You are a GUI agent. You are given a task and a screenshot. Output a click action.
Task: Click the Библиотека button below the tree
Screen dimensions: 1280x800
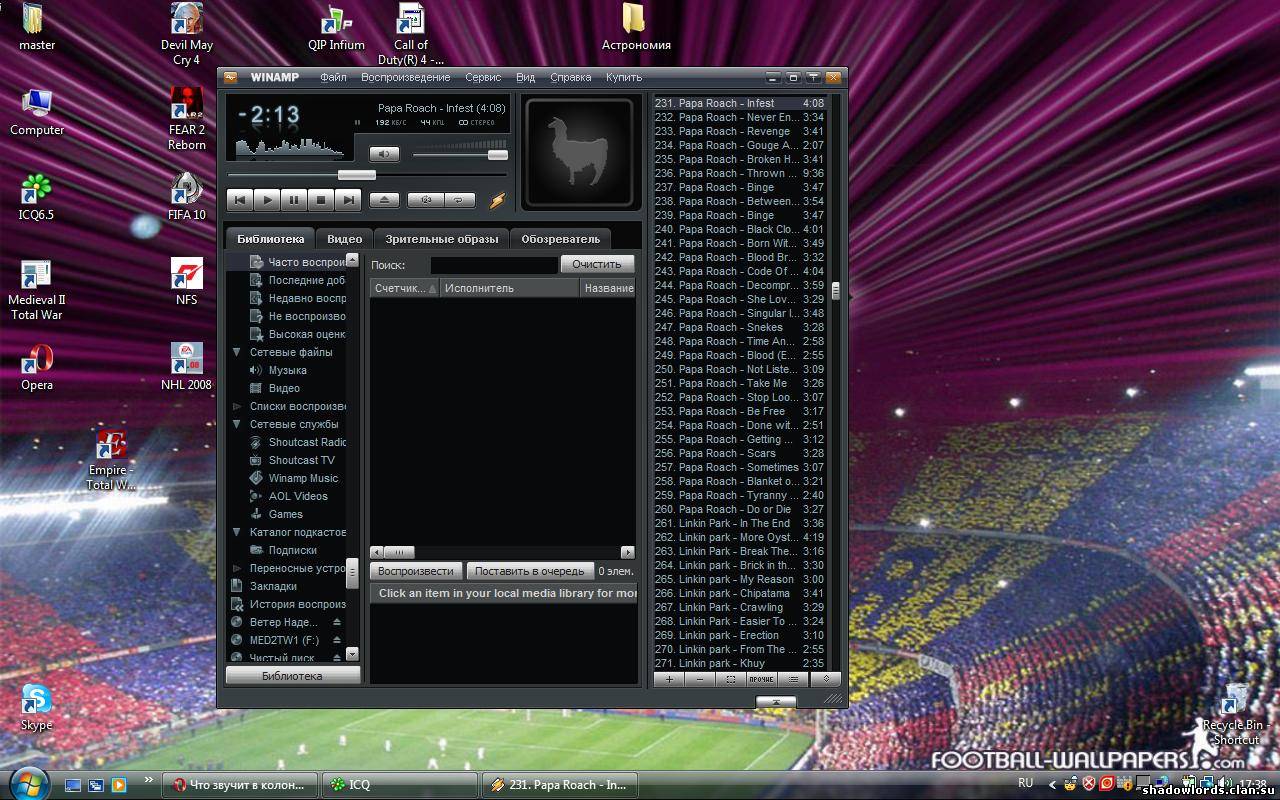pos(293,676)
